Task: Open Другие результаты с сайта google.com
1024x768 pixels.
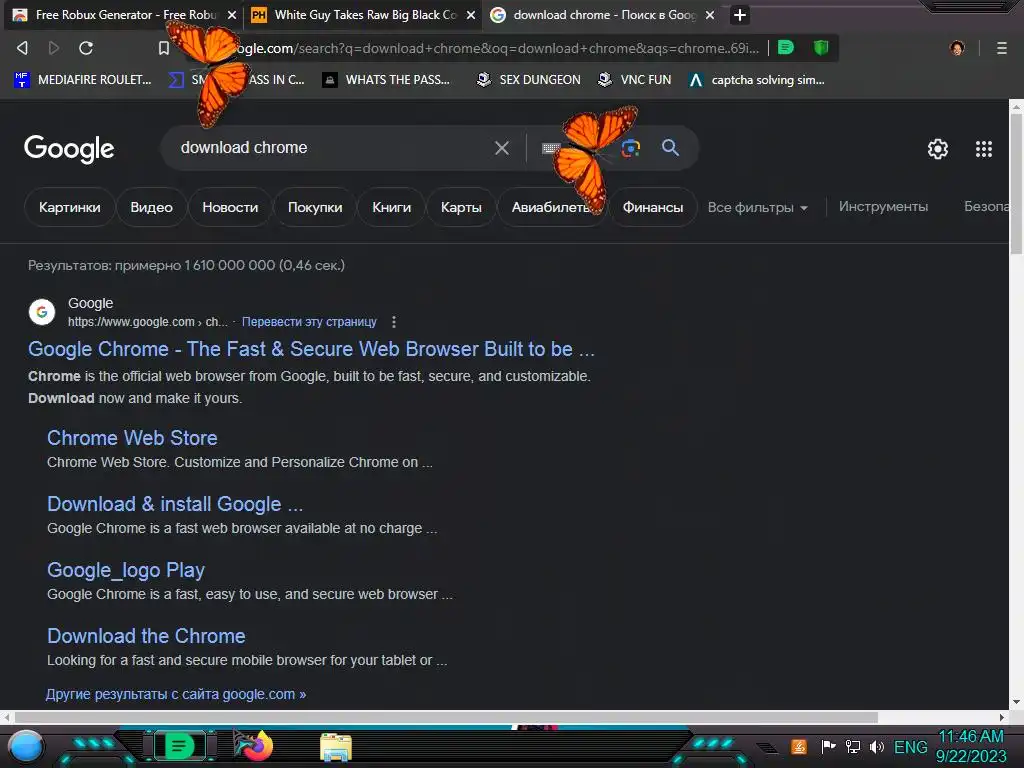Action: (176, 694)
